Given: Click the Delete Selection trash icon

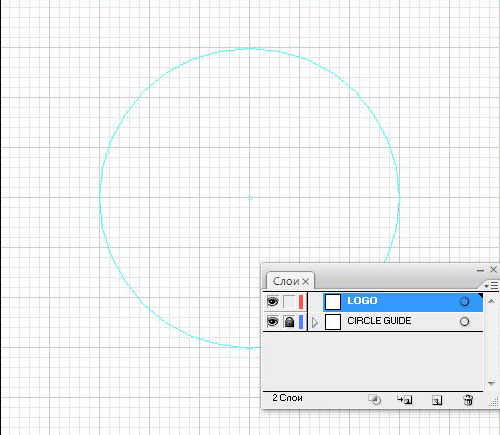Looking at the screenshot, I should click(x=468, y=399).
